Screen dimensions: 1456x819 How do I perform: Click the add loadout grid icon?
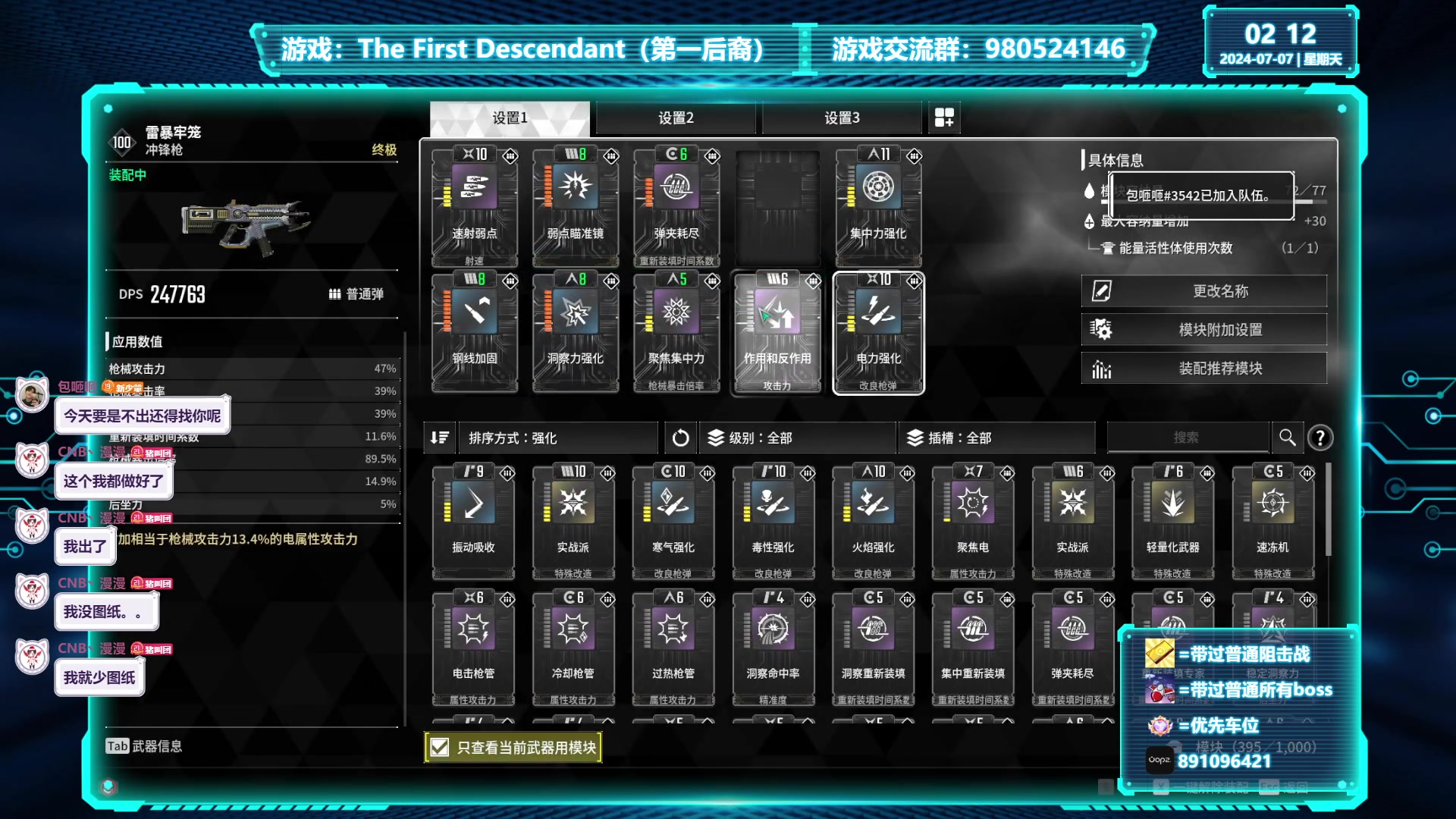[944, 118]
